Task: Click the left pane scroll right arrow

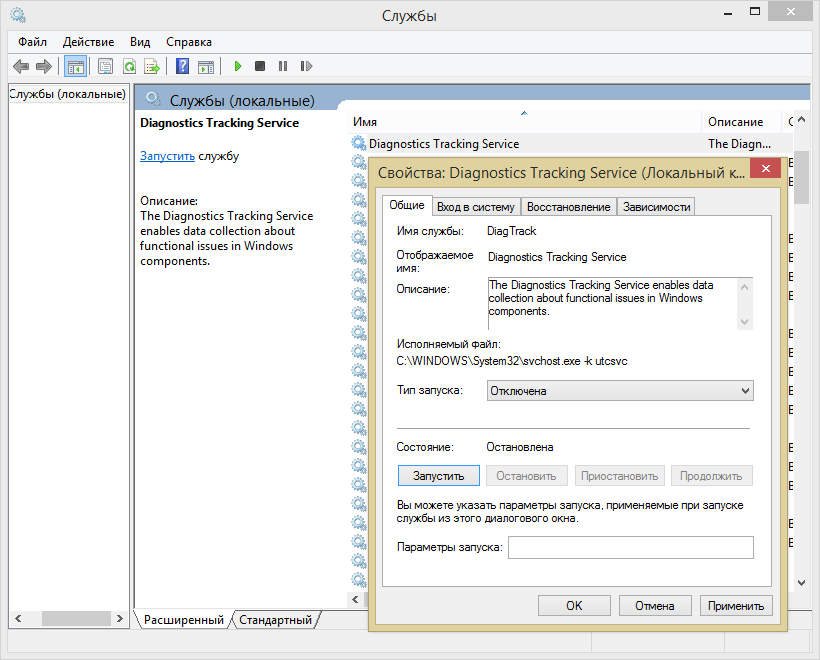Action: (120, 619)
